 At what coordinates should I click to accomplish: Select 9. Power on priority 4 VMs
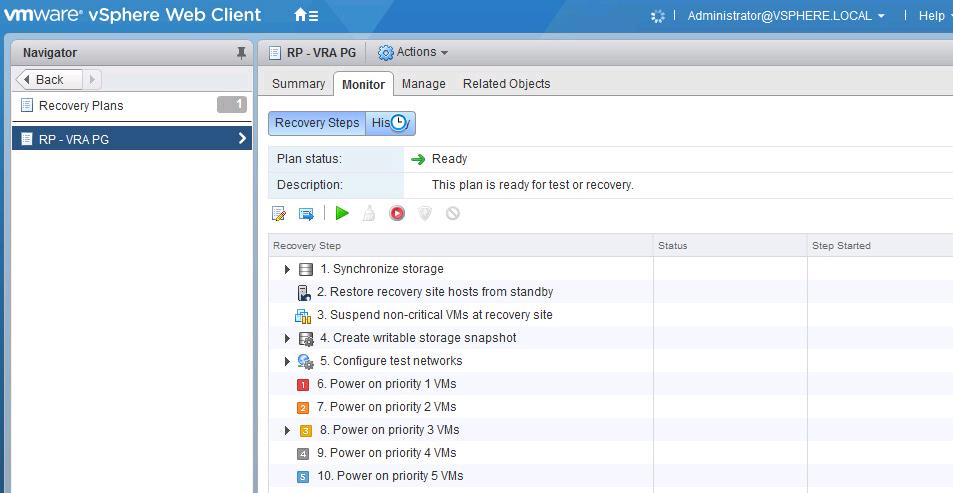(387, 453)
